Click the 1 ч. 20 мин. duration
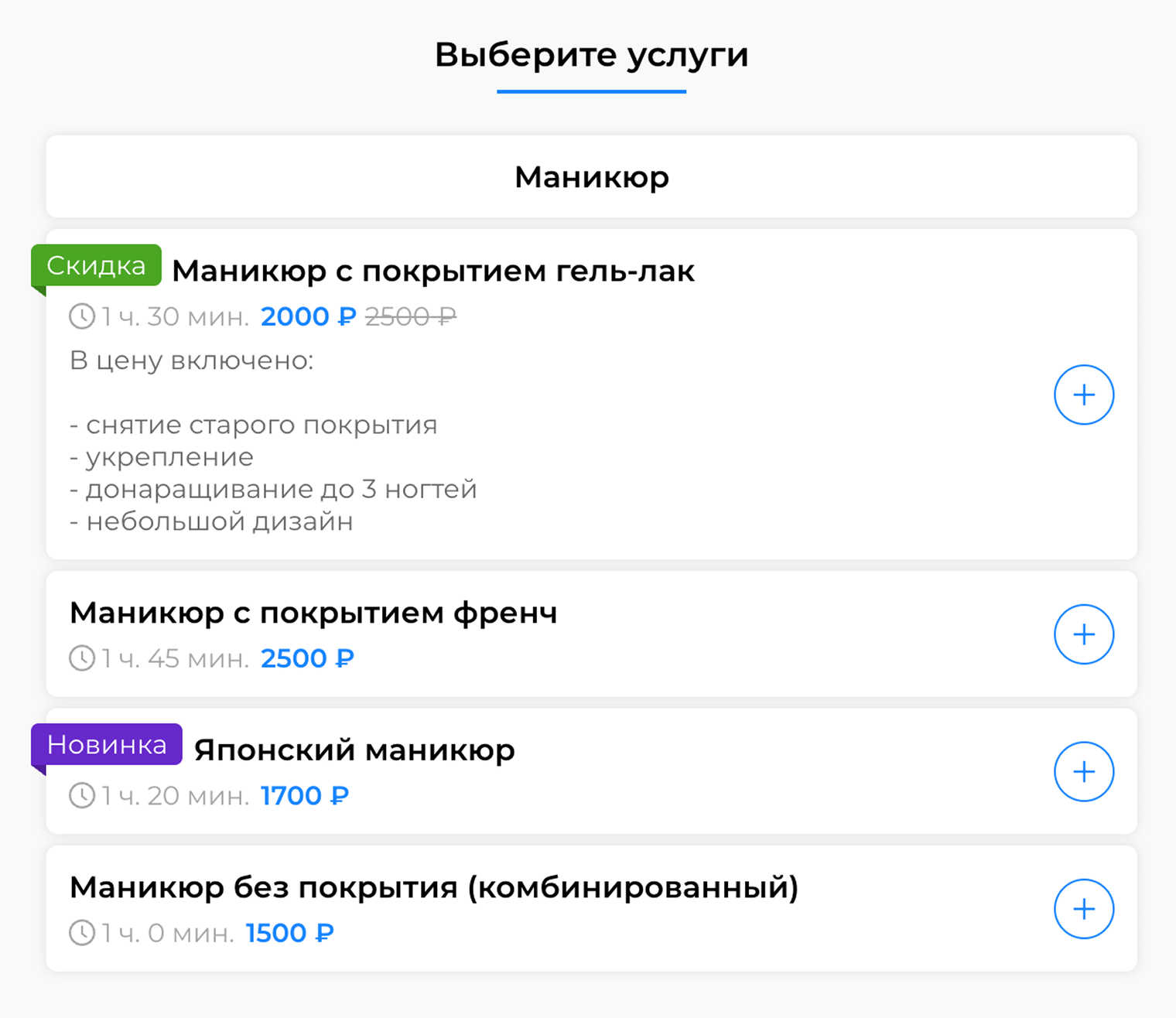This screenshot has width=1176, height=1018. click(x=175, y=795)
